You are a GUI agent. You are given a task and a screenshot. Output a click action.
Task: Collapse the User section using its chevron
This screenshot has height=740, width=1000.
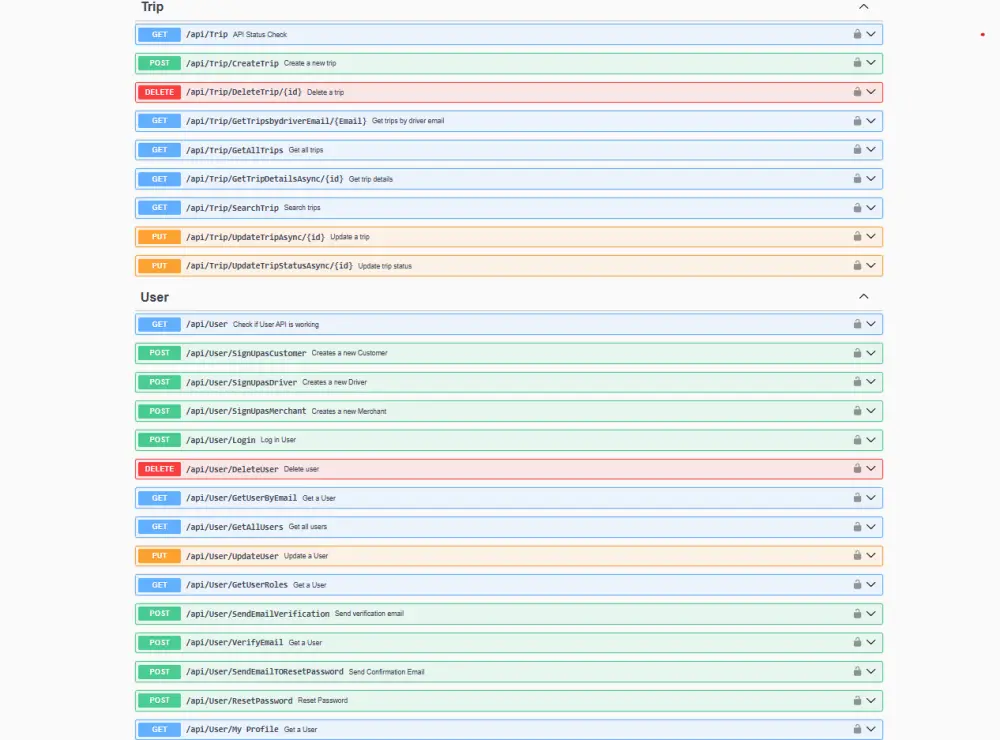pos(863,296)
